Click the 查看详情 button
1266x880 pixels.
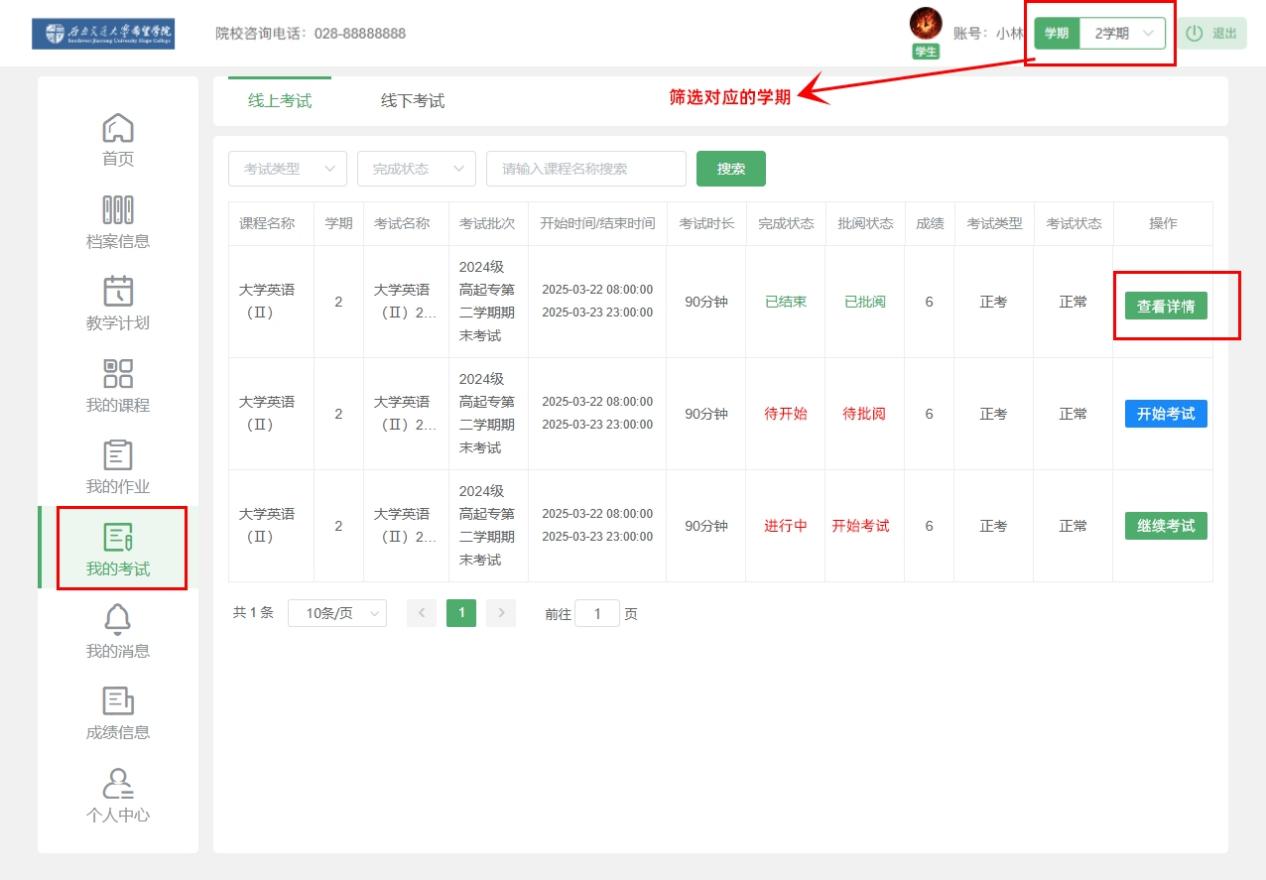[x=1166, y=306]
